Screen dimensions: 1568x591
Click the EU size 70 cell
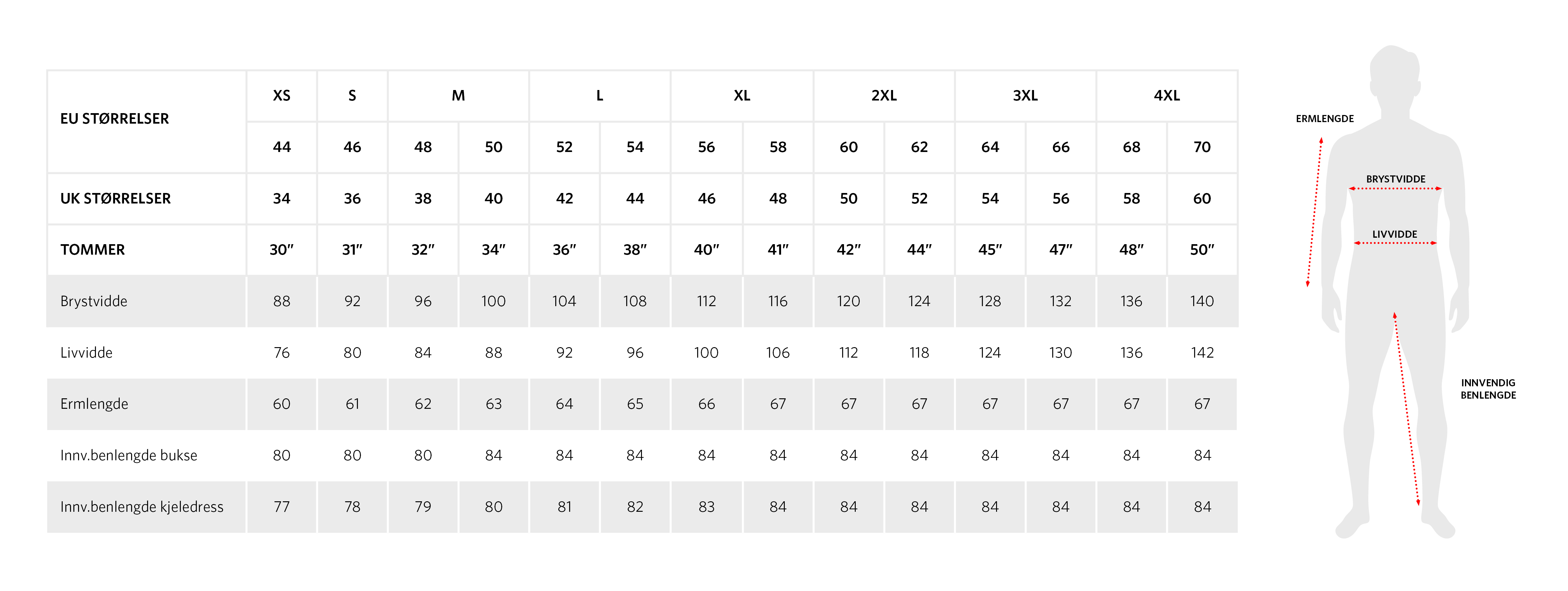[x=1202, y=147]
